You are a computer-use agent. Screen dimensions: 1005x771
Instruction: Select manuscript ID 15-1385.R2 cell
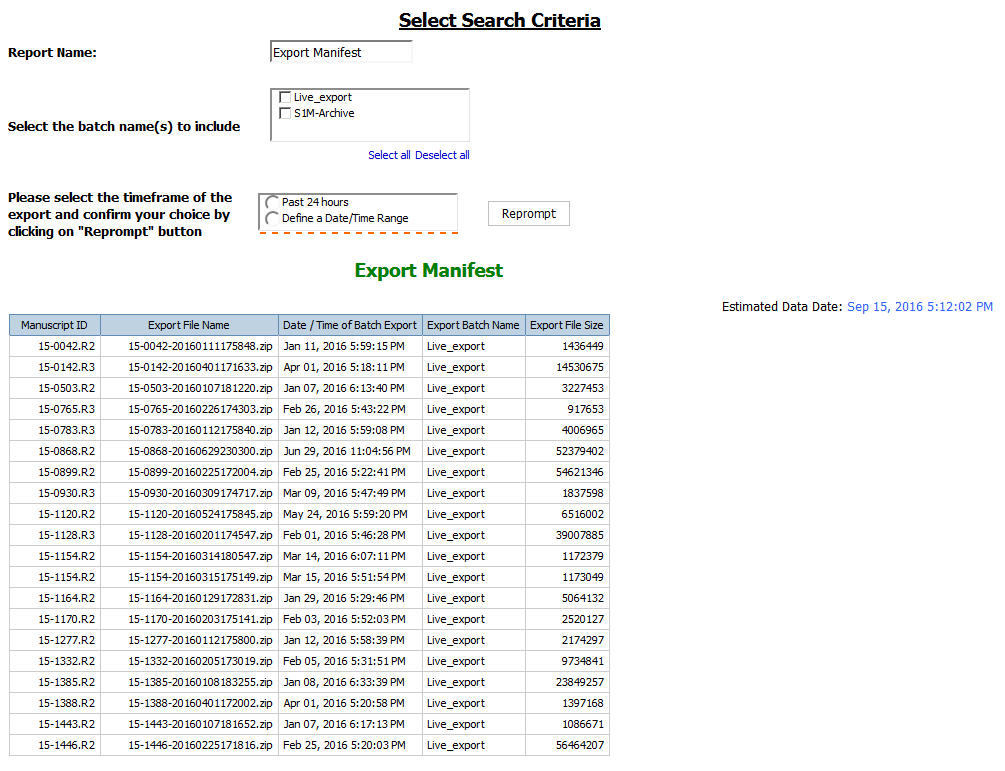point(55,683)
